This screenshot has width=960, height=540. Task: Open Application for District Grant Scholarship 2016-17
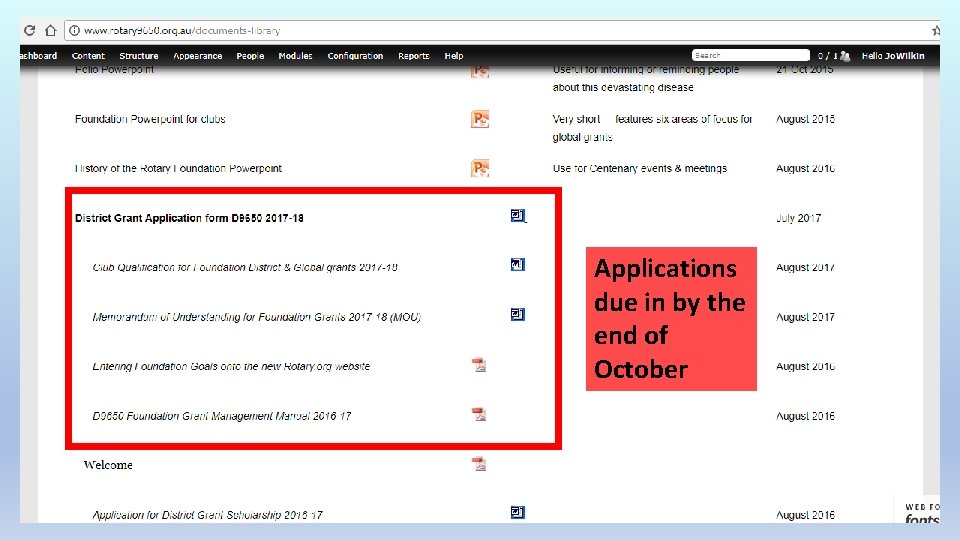pyautogui.click(x=207, y=515)
